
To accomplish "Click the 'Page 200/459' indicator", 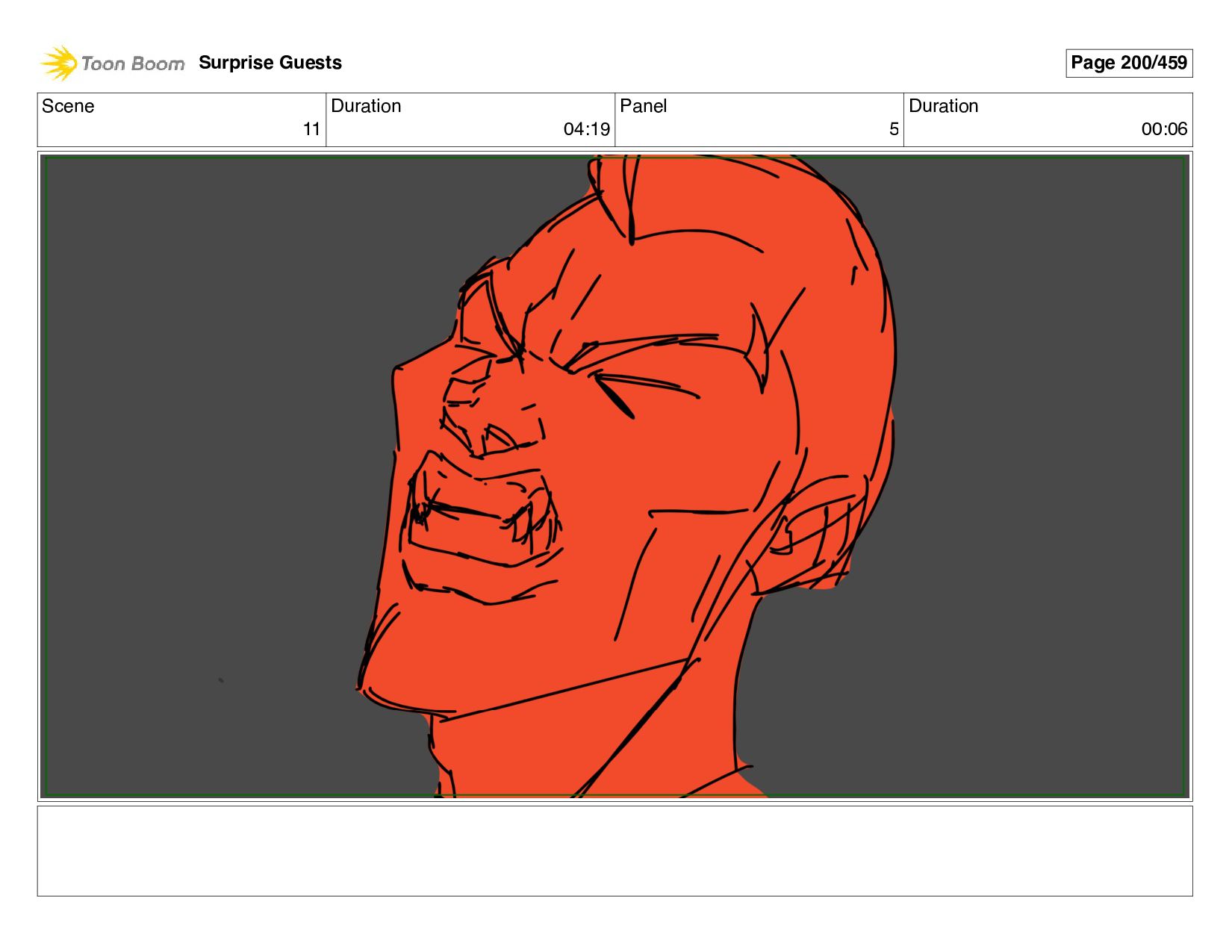I will tap(1129, 63).
